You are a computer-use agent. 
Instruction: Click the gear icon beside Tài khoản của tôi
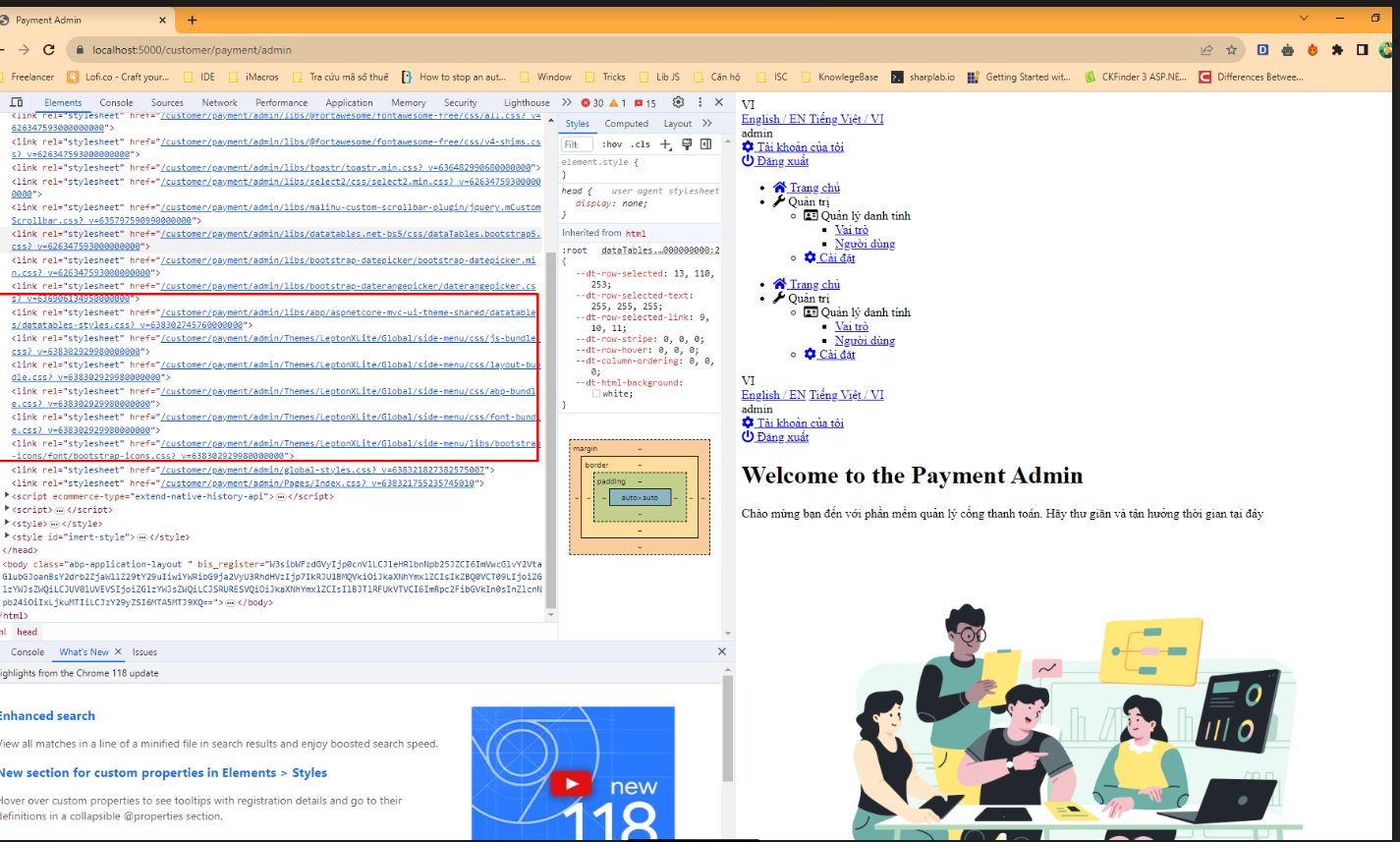(748, 146)
